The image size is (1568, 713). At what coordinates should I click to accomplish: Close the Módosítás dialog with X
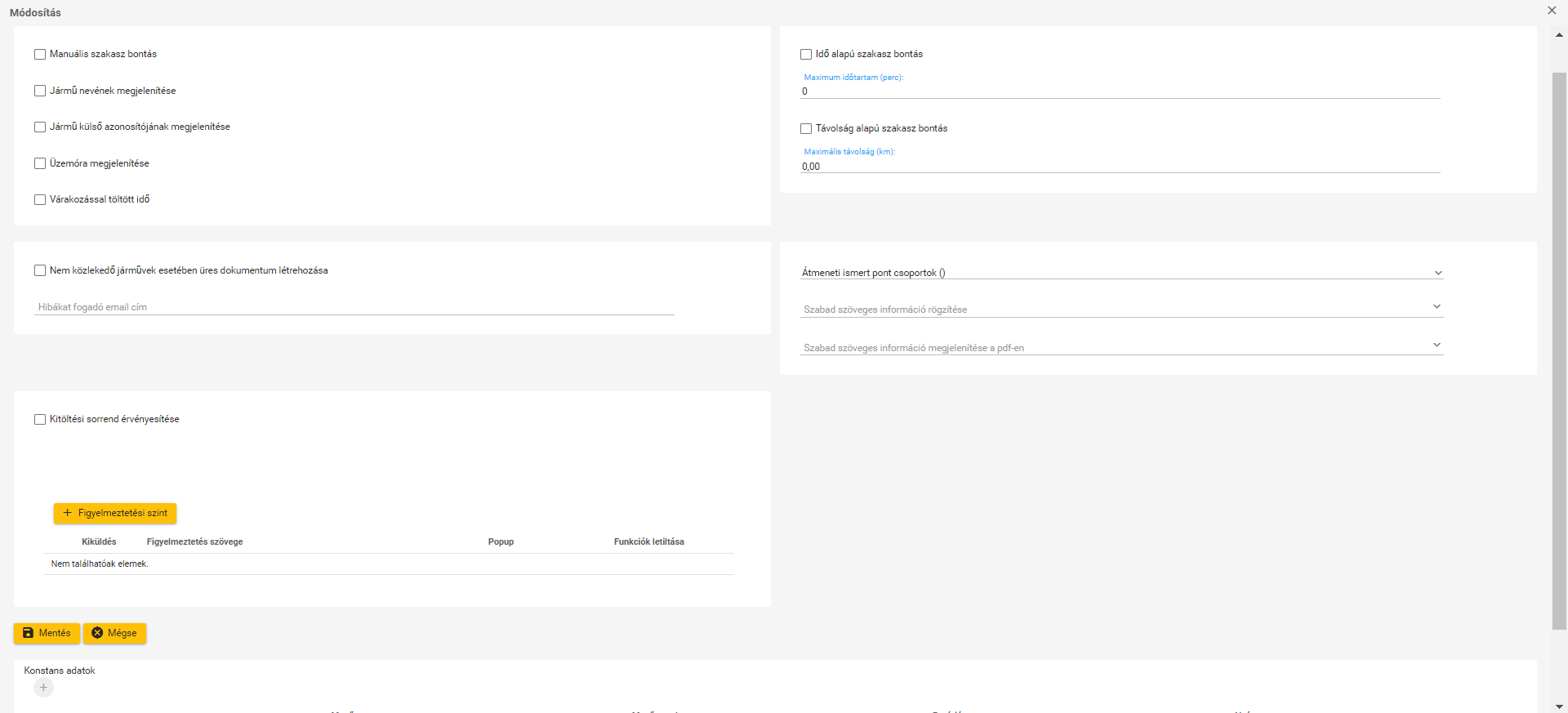click(x=1552, y=11)
